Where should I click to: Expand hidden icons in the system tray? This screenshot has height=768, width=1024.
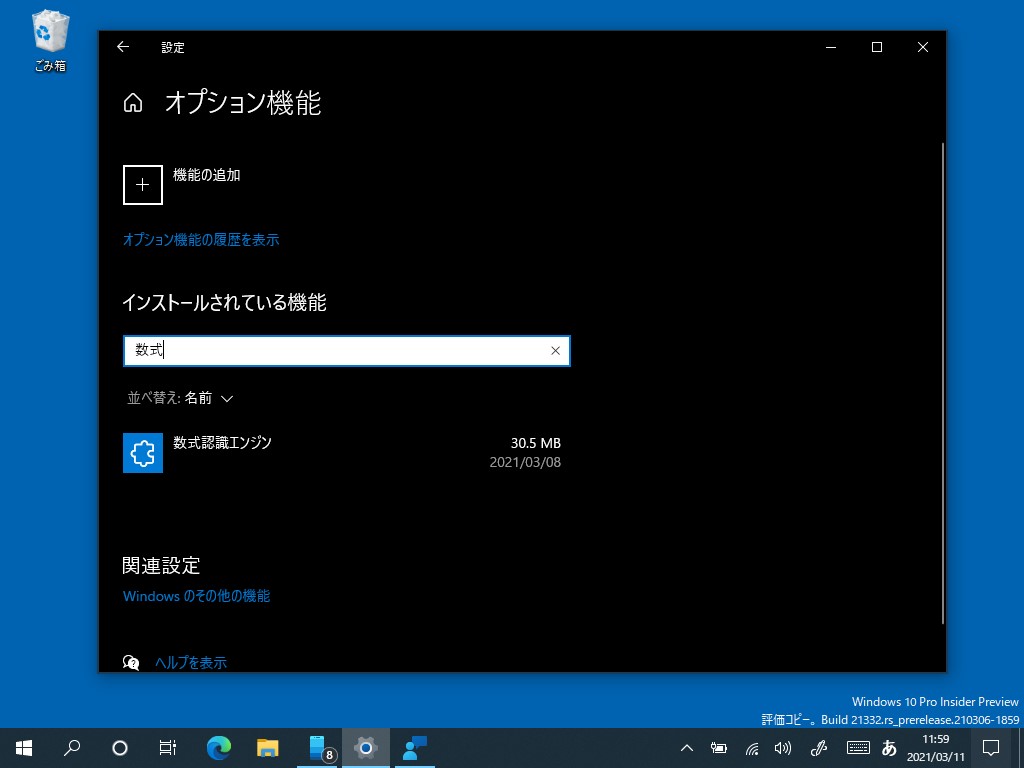click(686, 747)
